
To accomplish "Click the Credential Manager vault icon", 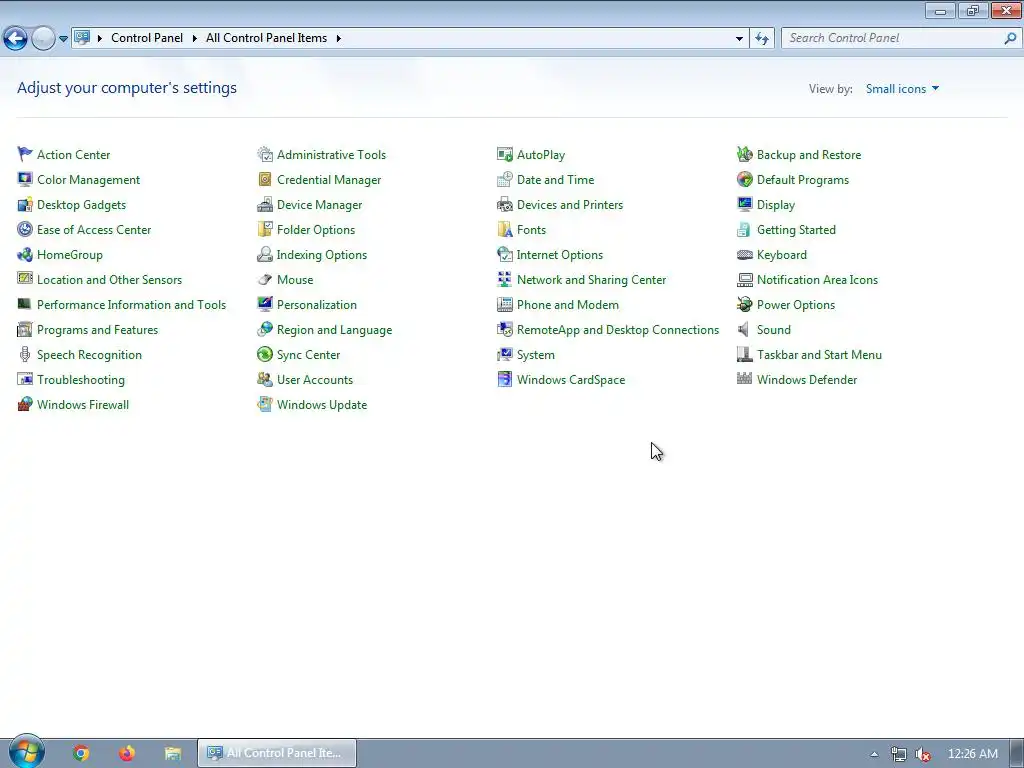I will pyautogui.click(x=264, y=180).
